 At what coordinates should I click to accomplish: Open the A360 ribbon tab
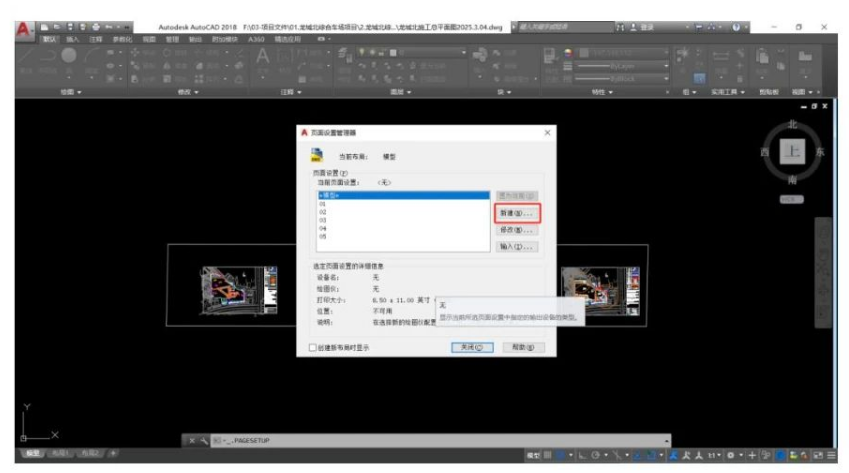256,40
